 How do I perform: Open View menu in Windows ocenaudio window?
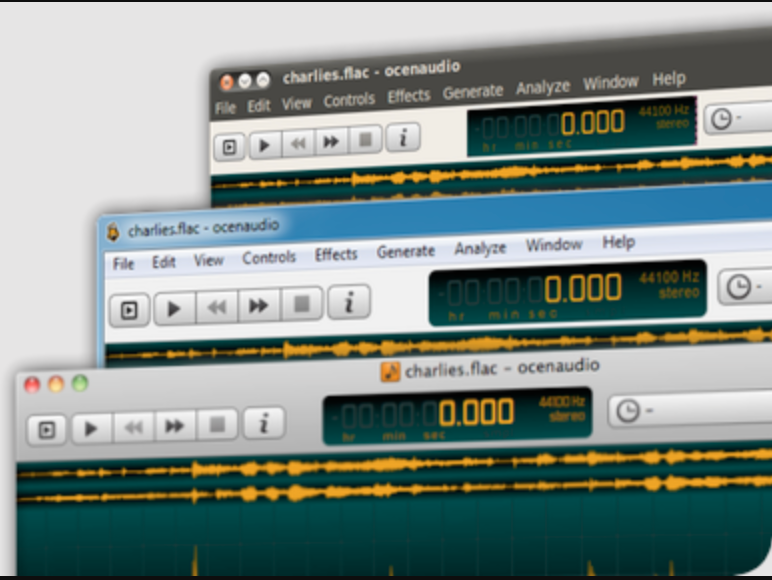[208, 259]
